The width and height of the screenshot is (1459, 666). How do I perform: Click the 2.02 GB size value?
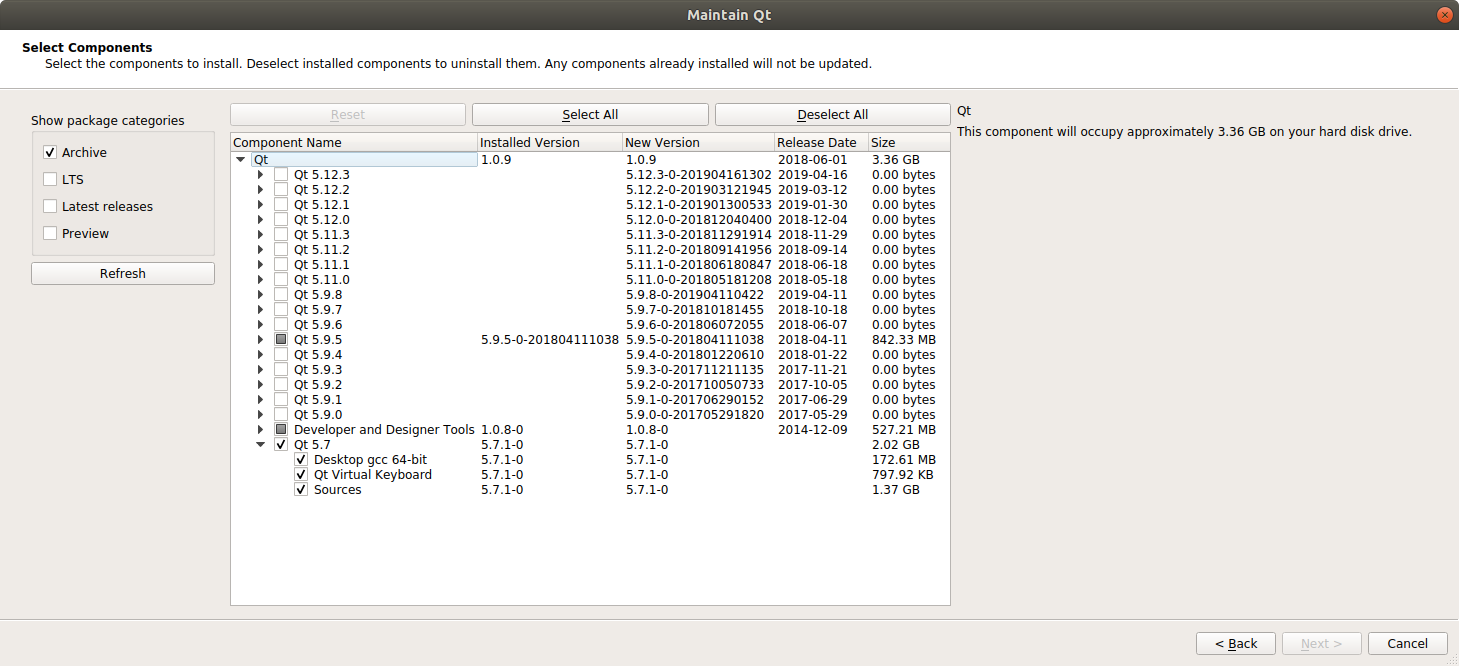[896, 445]
